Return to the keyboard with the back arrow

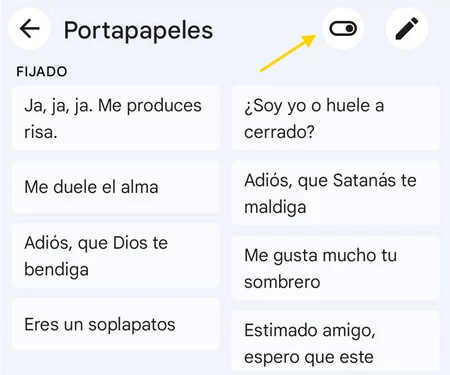tap(29, 29)
